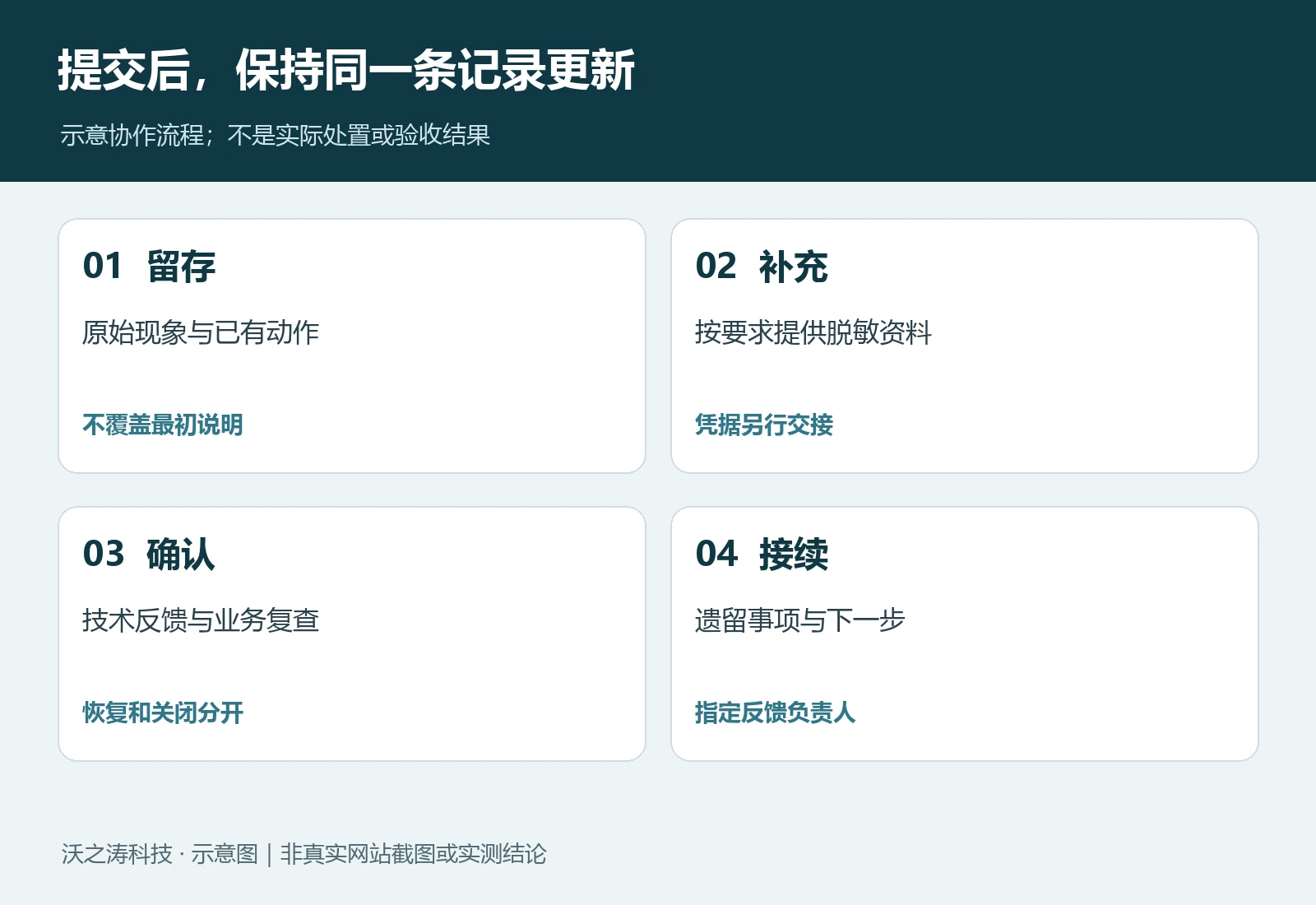Viewport: 1316px width, 905px height.
Task: Click the text 原始现象与已有动作
Action: tap(201, 332)
